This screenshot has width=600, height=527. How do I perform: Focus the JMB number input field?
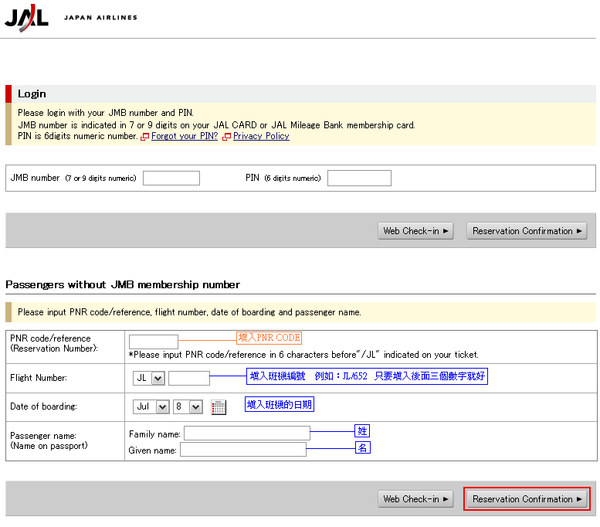pos(171,178)
